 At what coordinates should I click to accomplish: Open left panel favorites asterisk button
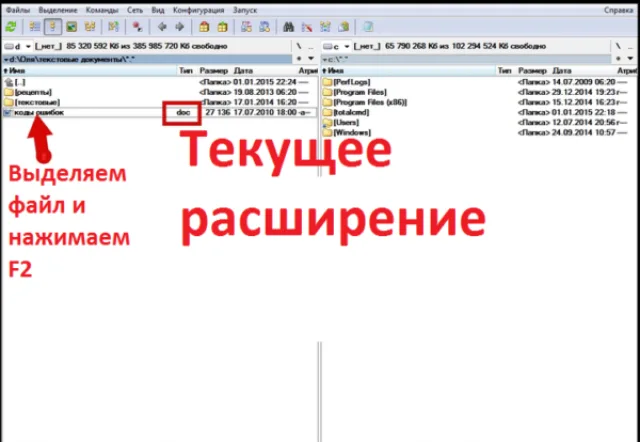tap(299, 59)
